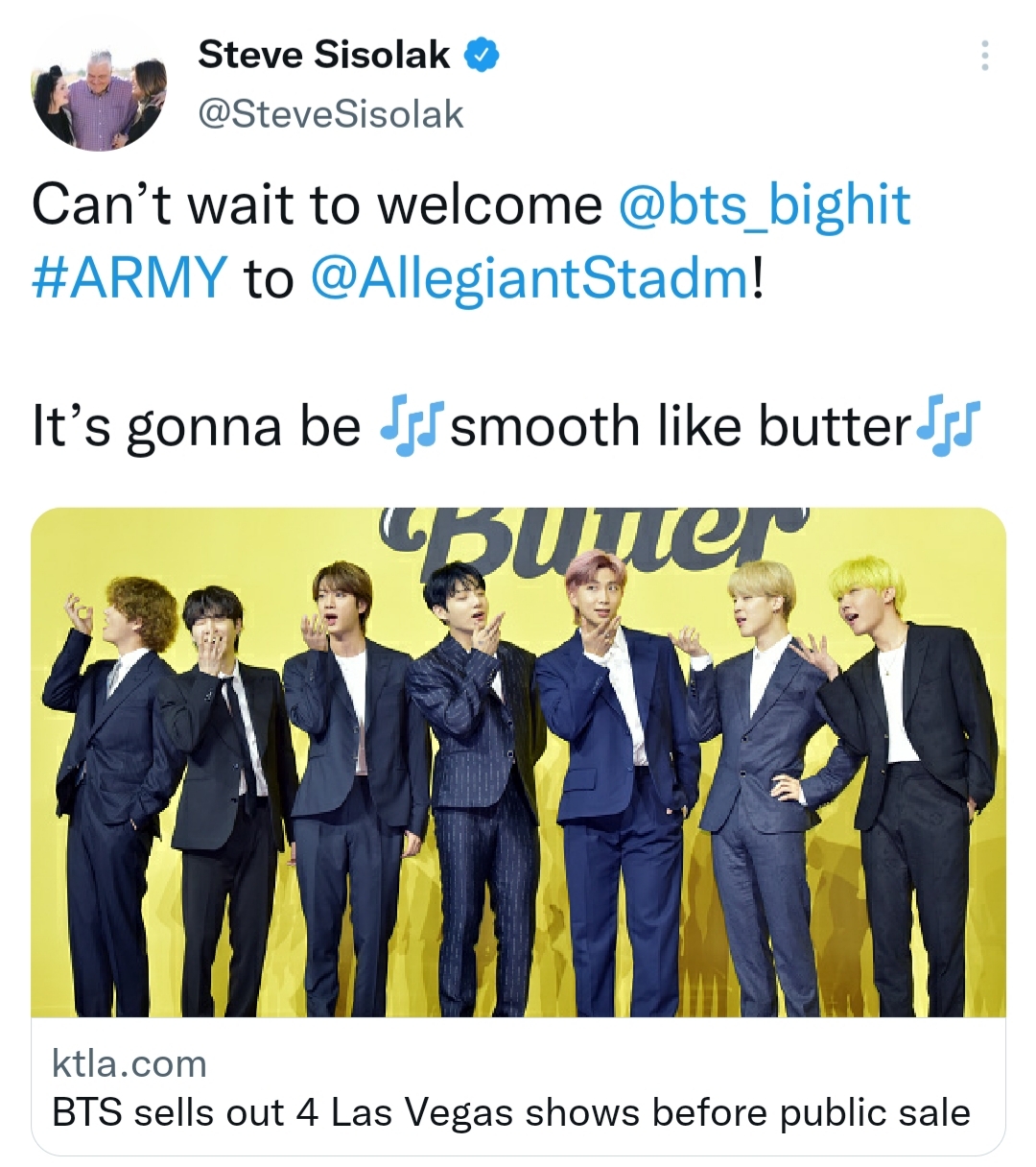The width and height of the screenshot is (1036, 1167).
Task: Open the @SteveSisolak handle link
Action: [x=330, y=114]
